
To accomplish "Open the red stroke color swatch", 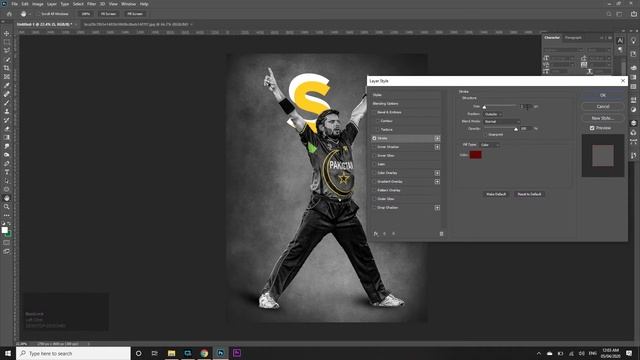I will 476,155.
